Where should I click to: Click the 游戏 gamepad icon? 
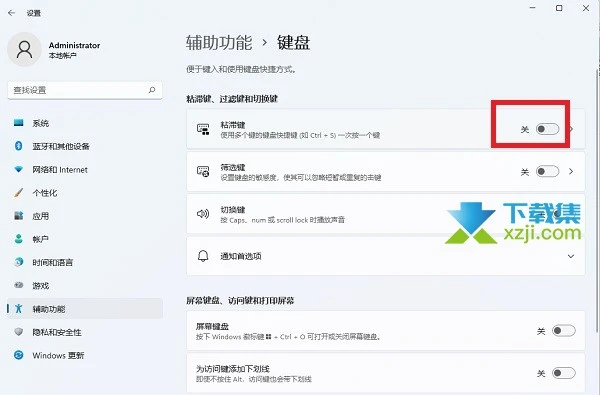[18, 285]
